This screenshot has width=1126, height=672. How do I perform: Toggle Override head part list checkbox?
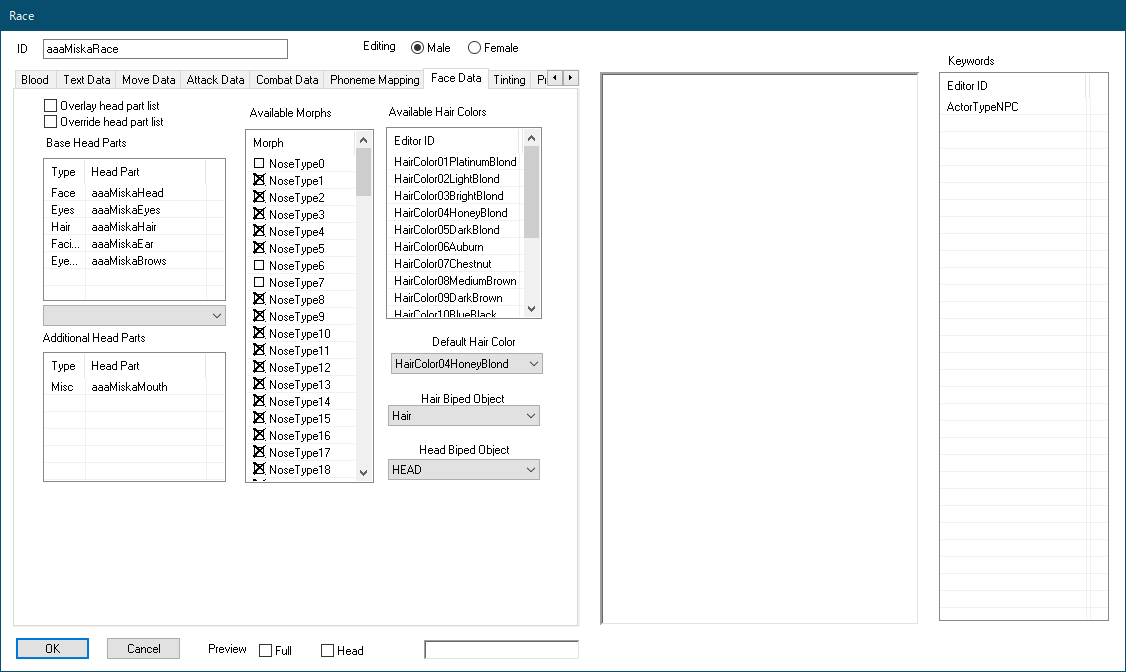[x=50, y=122]
